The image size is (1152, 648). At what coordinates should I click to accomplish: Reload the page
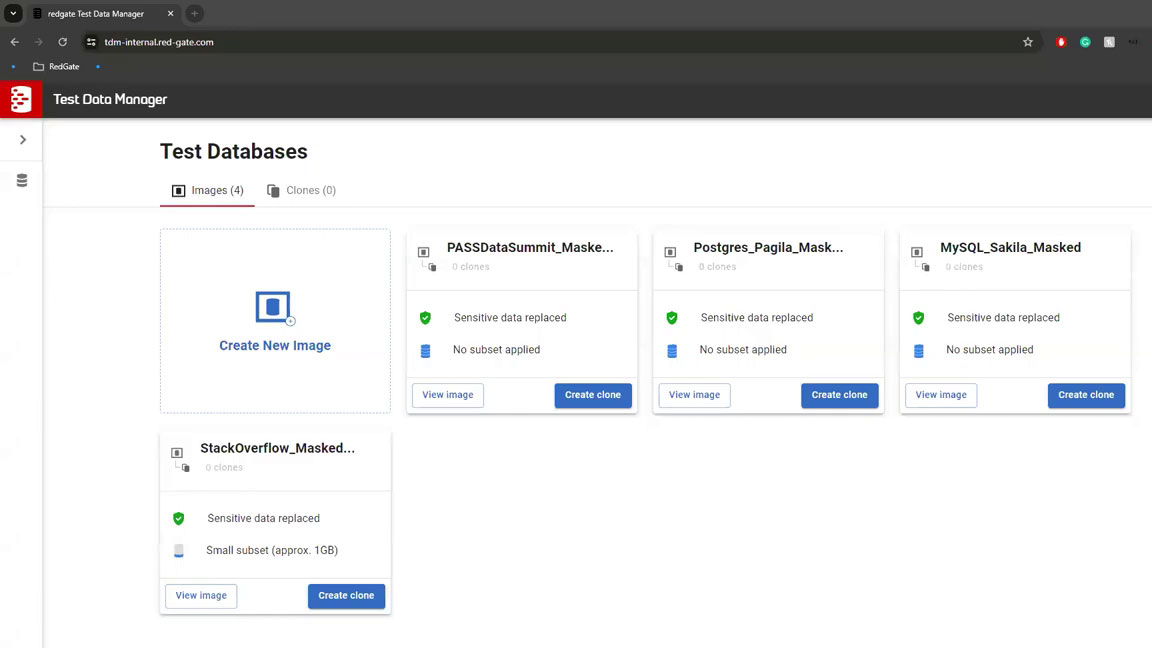tap(62, 42)
